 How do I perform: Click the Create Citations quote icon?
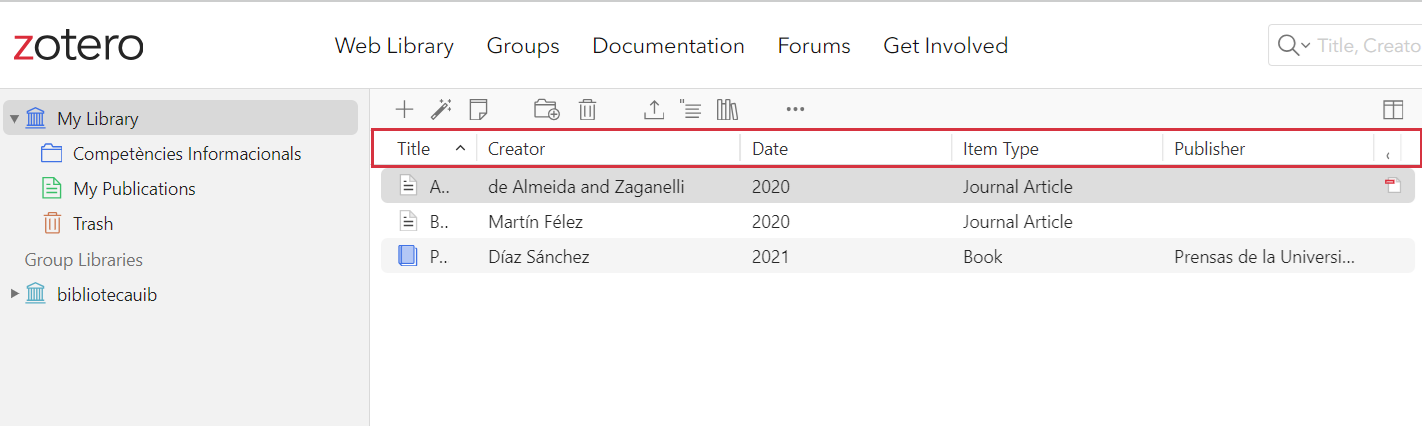point(690,109)
